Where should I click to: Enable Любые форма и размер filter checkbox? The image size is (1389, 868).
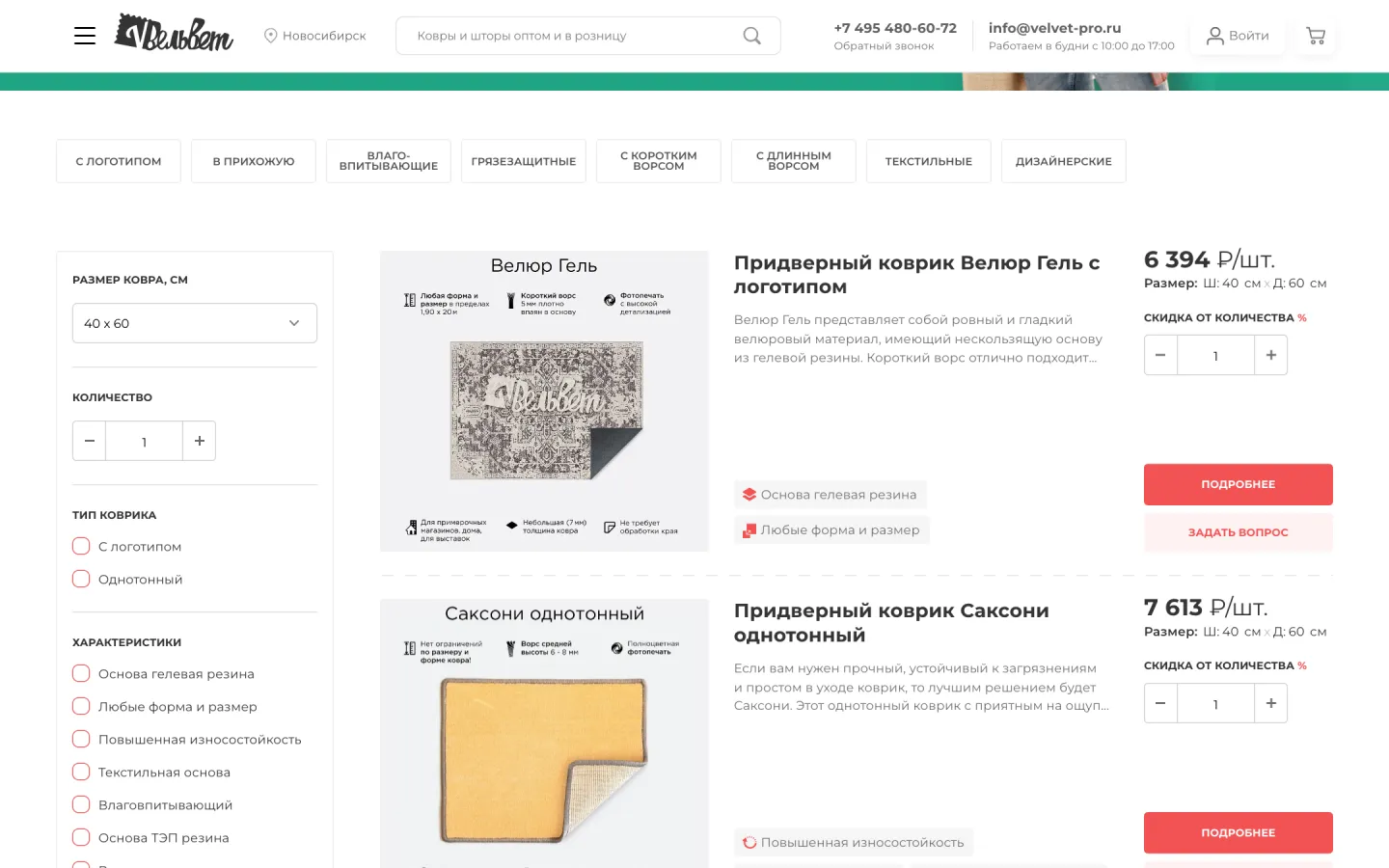tap(81, 706)
